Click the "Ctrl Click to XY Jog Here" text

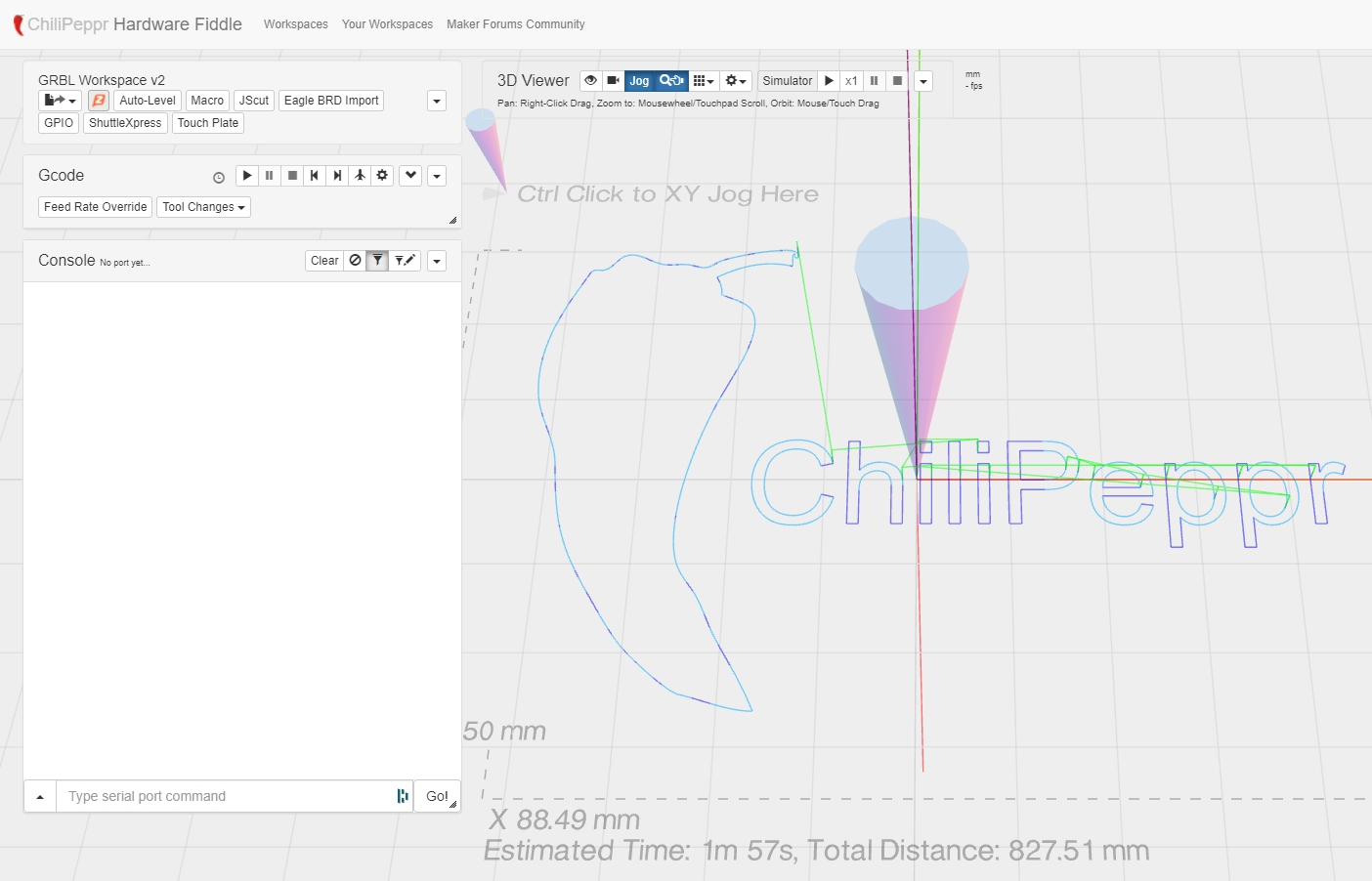667,194
